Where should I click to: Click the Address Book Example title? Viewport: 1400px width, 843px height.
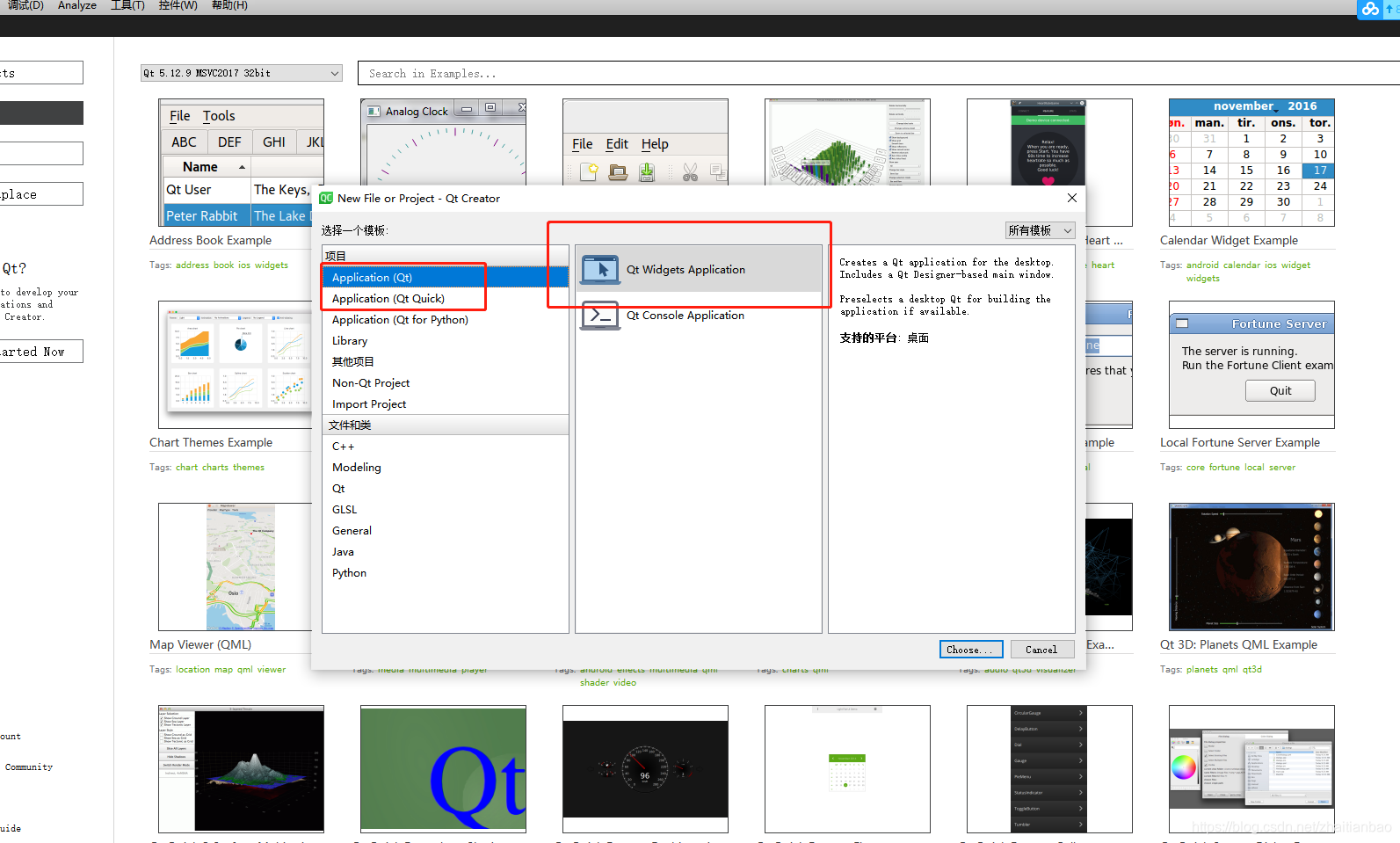(x=210, y=240)
